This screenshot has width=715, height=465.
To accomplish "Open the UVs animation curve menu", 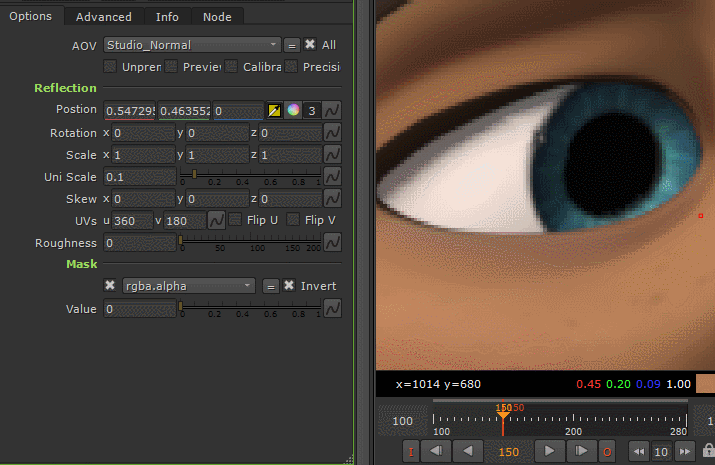I will [216, 220].
